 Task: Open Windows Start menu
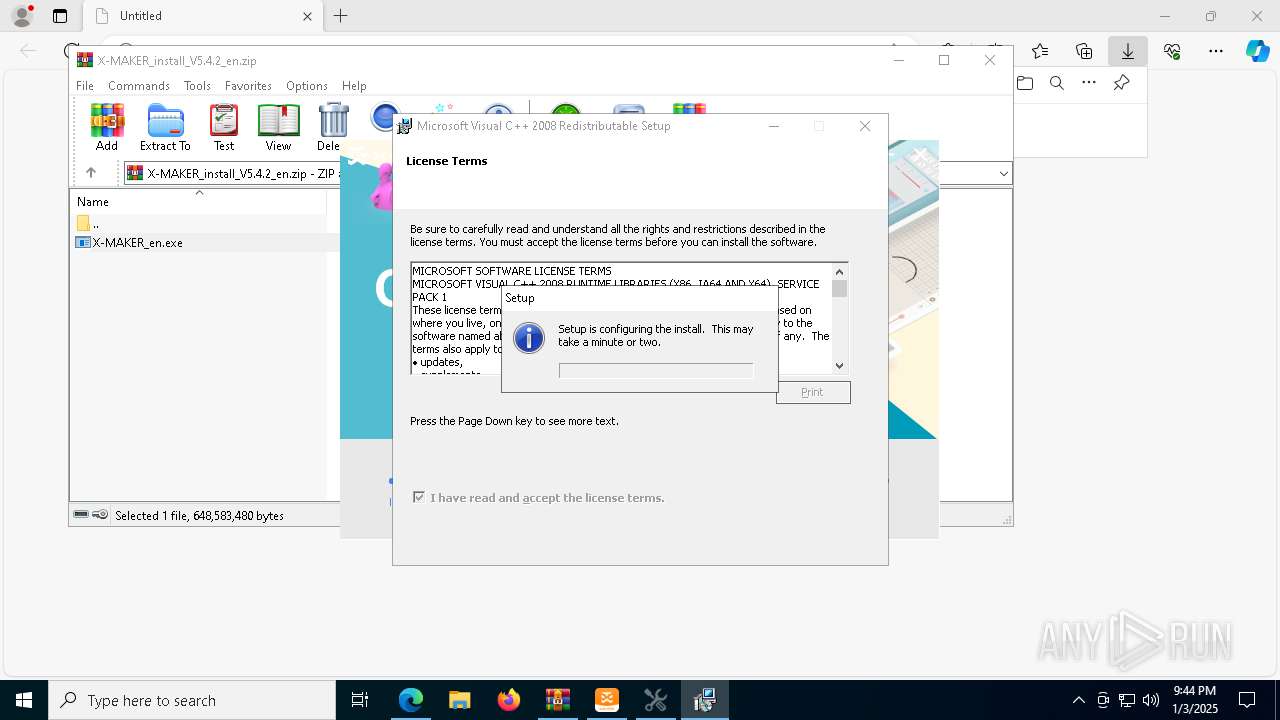(x=24, y=700)
